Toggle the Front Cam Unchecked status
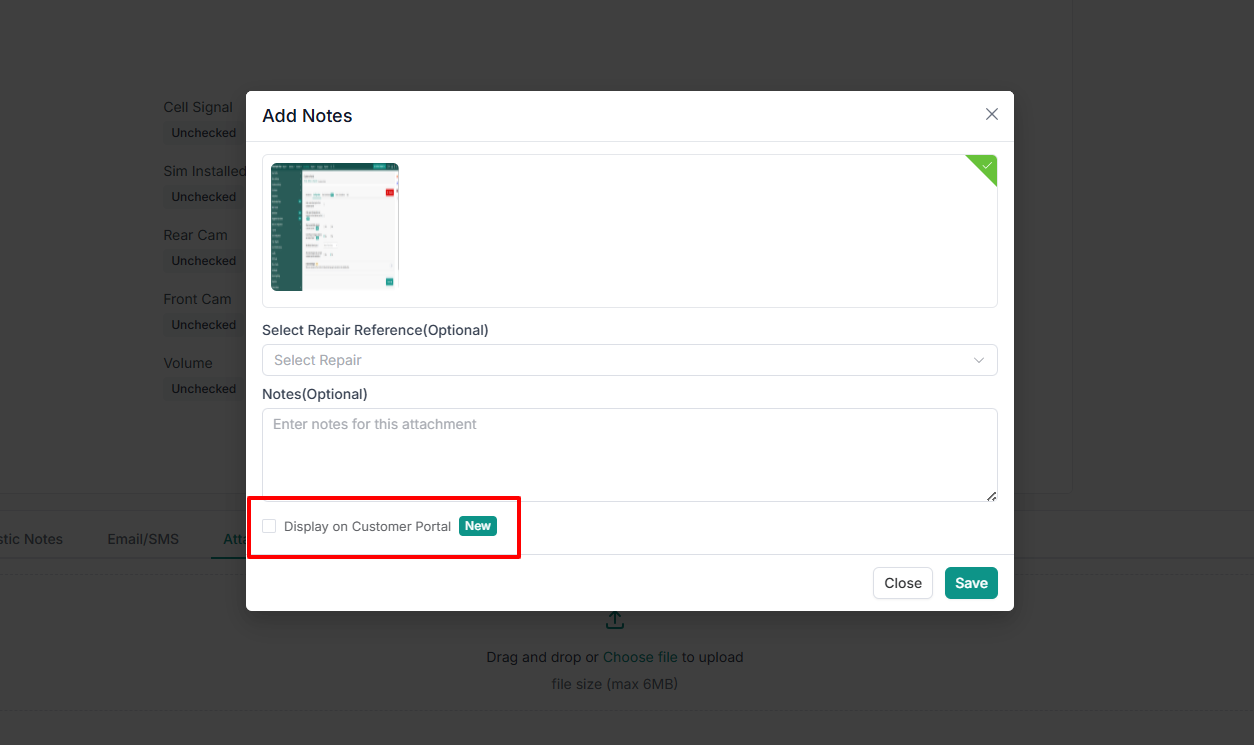This screenshot has height=745, width=1254. click(x=204, y=325)
